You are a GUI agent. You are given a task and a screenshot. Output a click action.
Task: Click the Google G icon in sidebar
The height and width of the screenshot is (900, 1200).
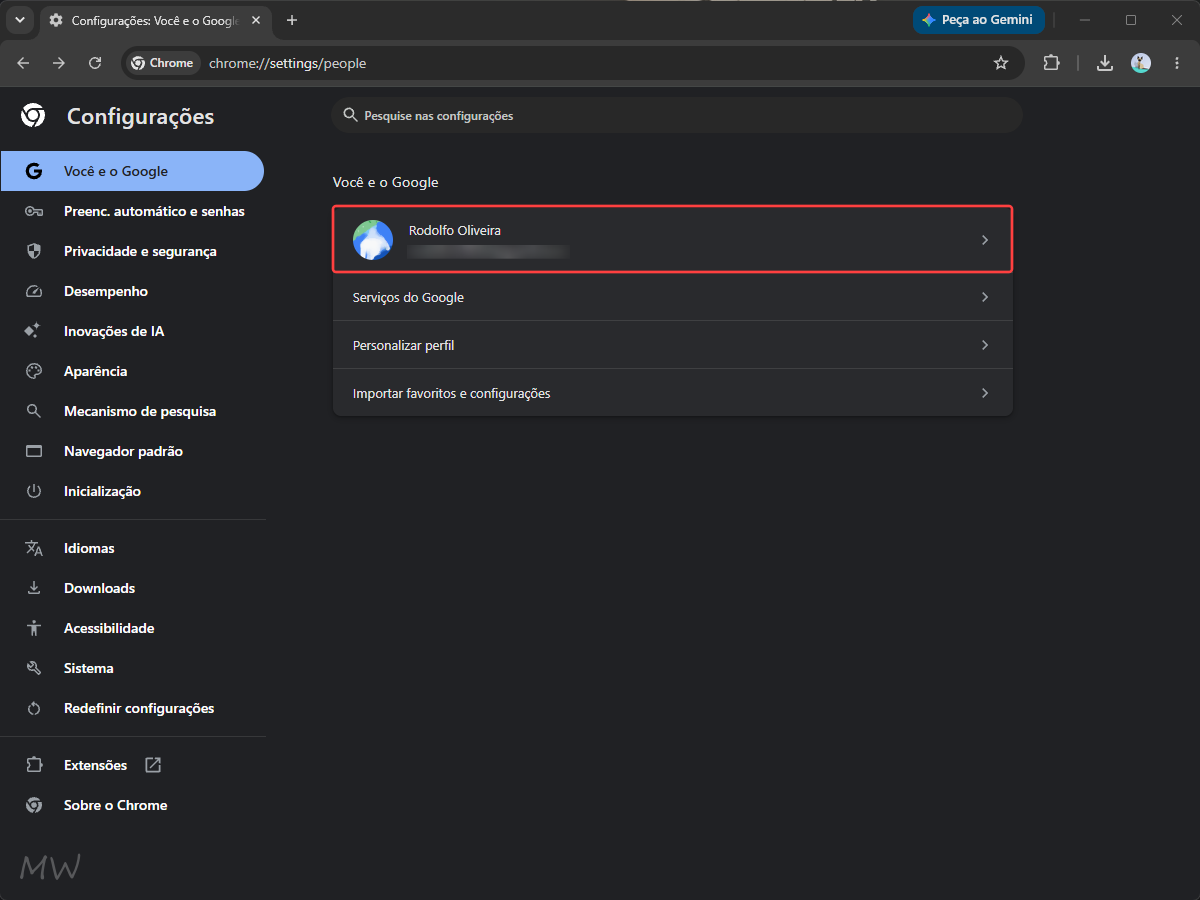click(34, 171)
